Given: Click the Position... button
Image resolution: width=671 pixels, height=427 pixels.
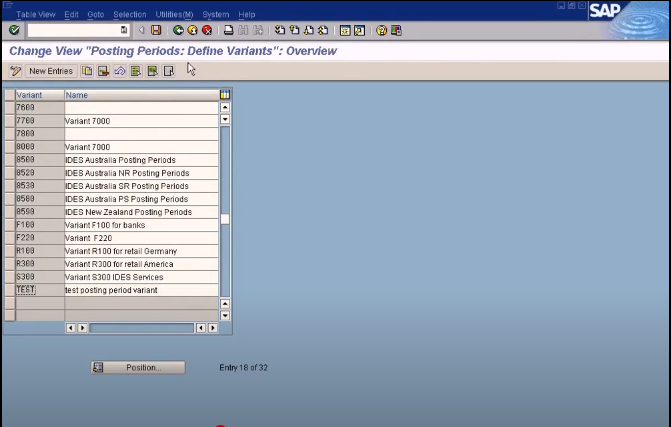Looking at the screenshot, I should point(138,368).
